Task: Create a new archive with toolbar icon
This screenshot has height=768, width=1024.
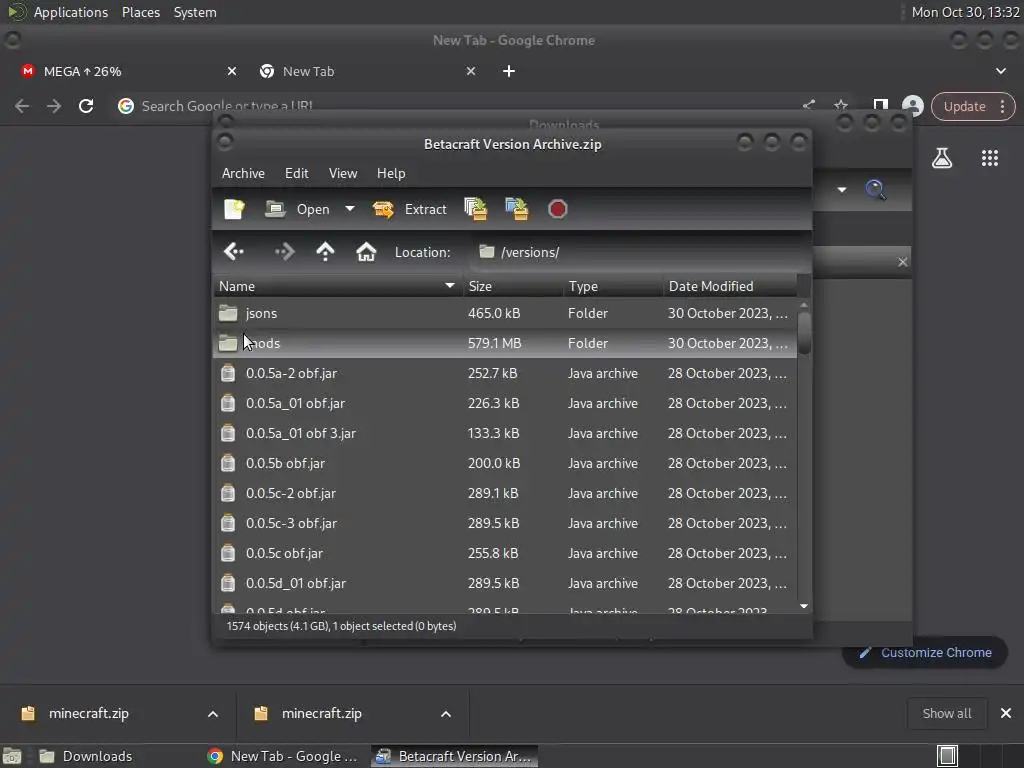Action: coord(234,209)
